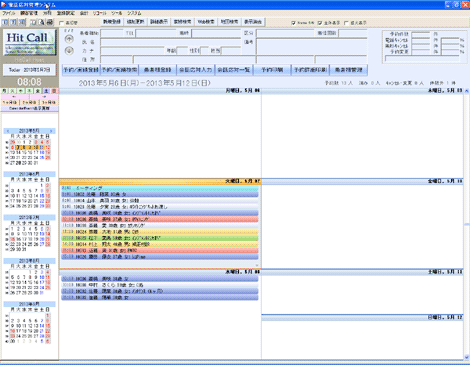Click the TEL input field

(156, 33)
